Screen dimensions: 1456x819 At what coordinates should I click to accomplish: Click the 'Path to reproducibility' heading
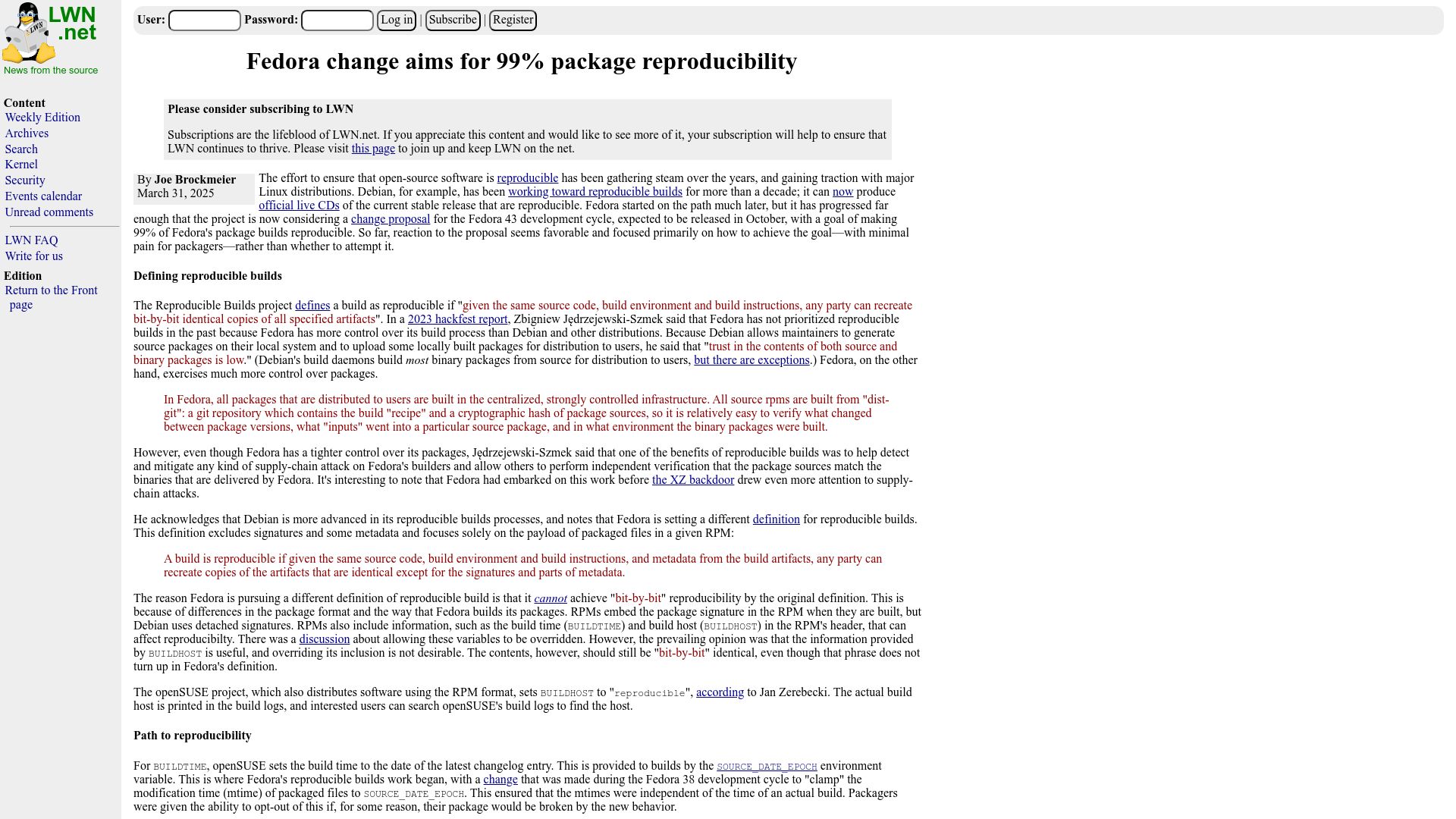(193, 736)
